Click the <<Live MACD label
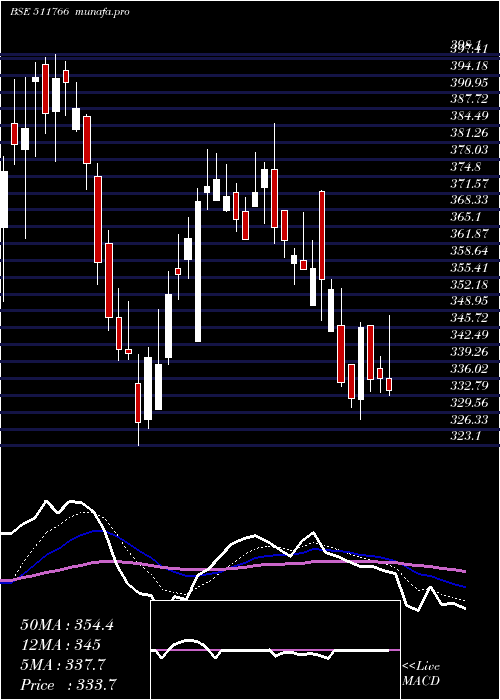Viewport: 500px width, 700px height. pyautogui.click(x=421, y=674)
